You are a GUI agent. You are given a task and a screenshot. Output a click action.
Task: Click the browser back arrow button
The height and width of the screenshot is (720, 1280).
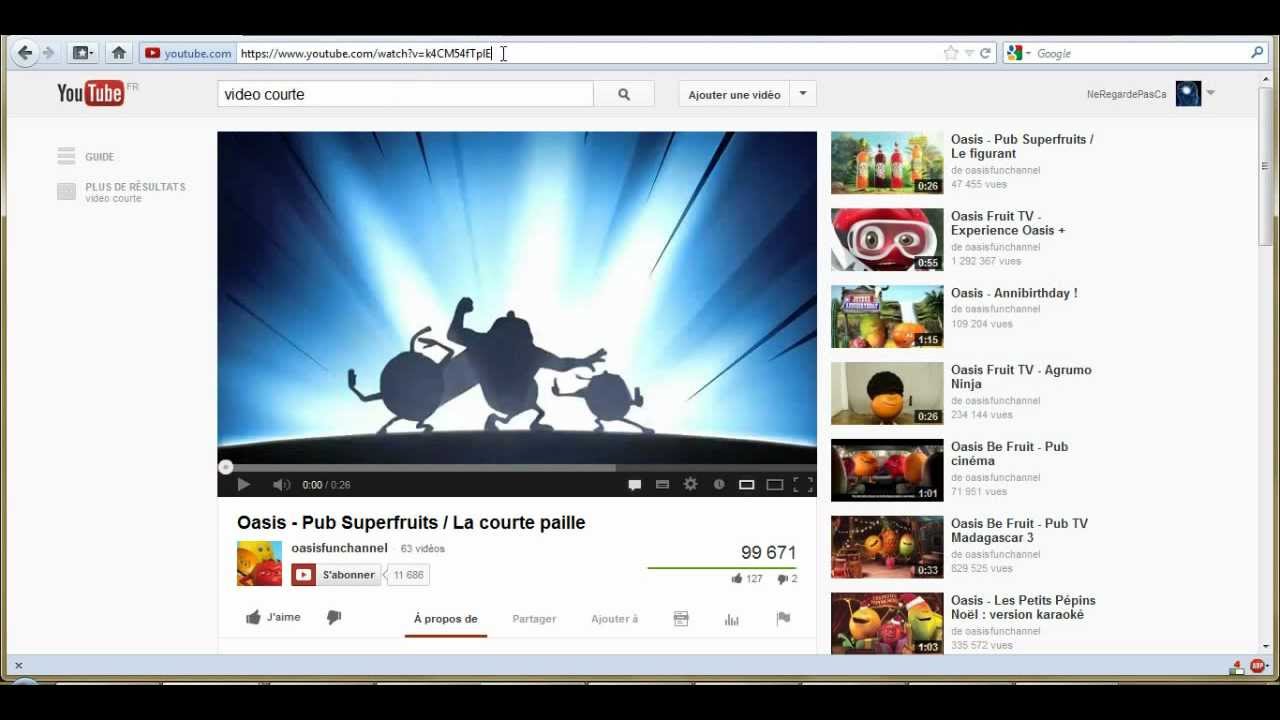pos(25,53)
